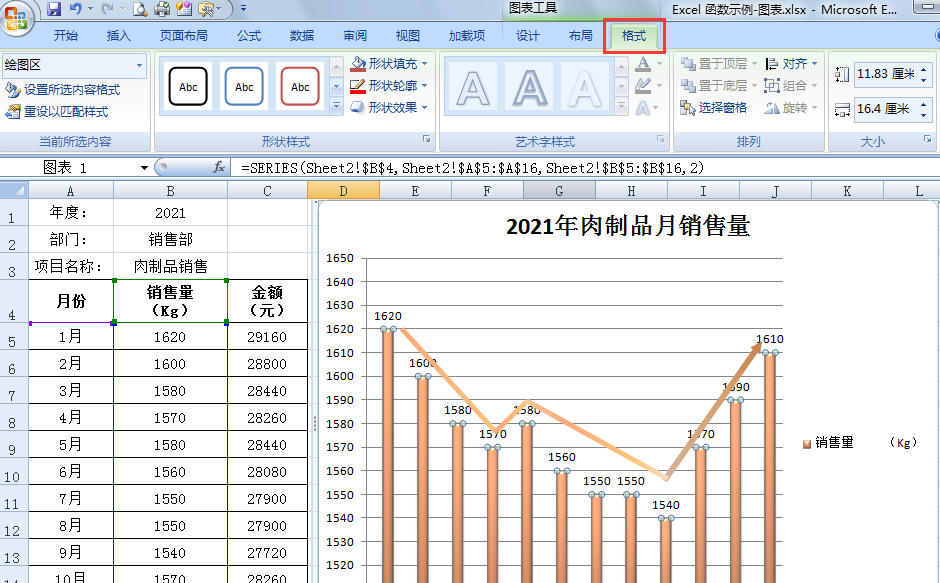Open the 审阅 tab
The image size is (940, 583).
355,36
